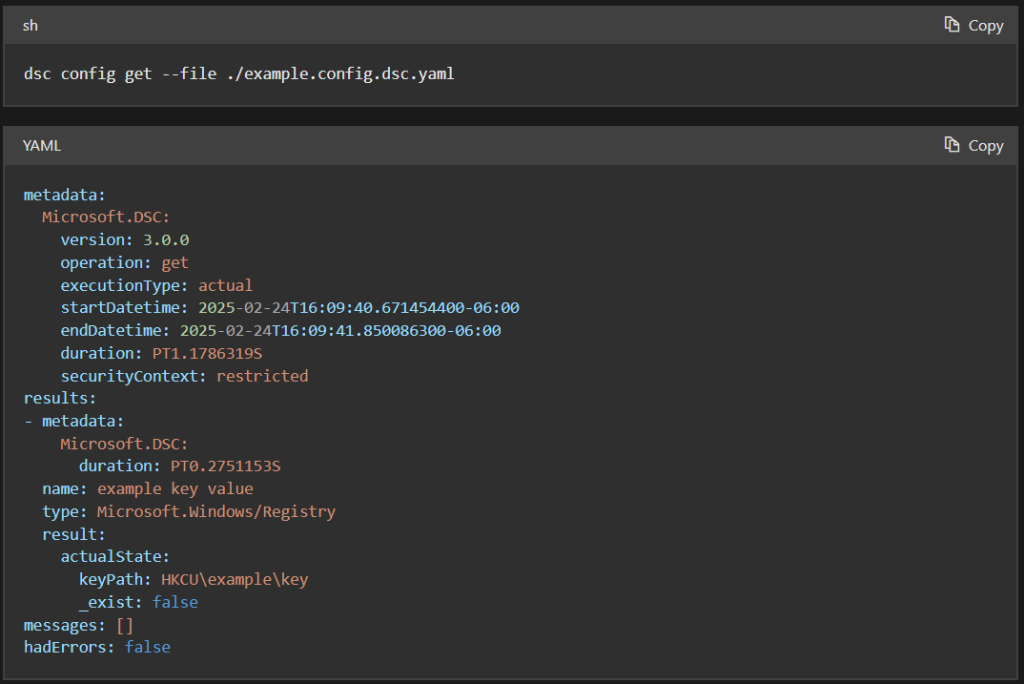Image resolution: width=1024 pixels, height=684 pixels.
Task: Click '_exist: false' line
Action: tap(138, 602)
